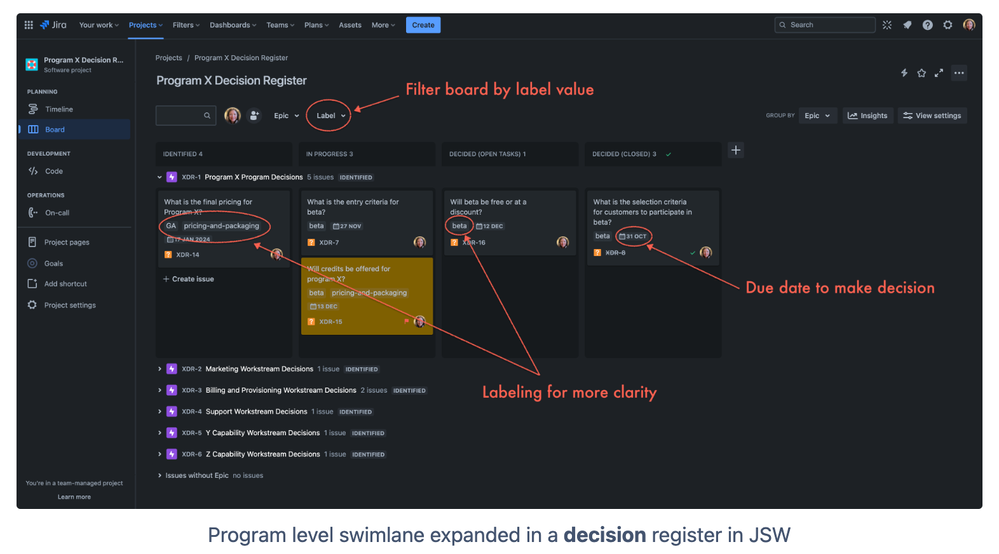Expand the XDR-6 Z Capability swimlane
The image size is (999, 554).
click(160, 454)
